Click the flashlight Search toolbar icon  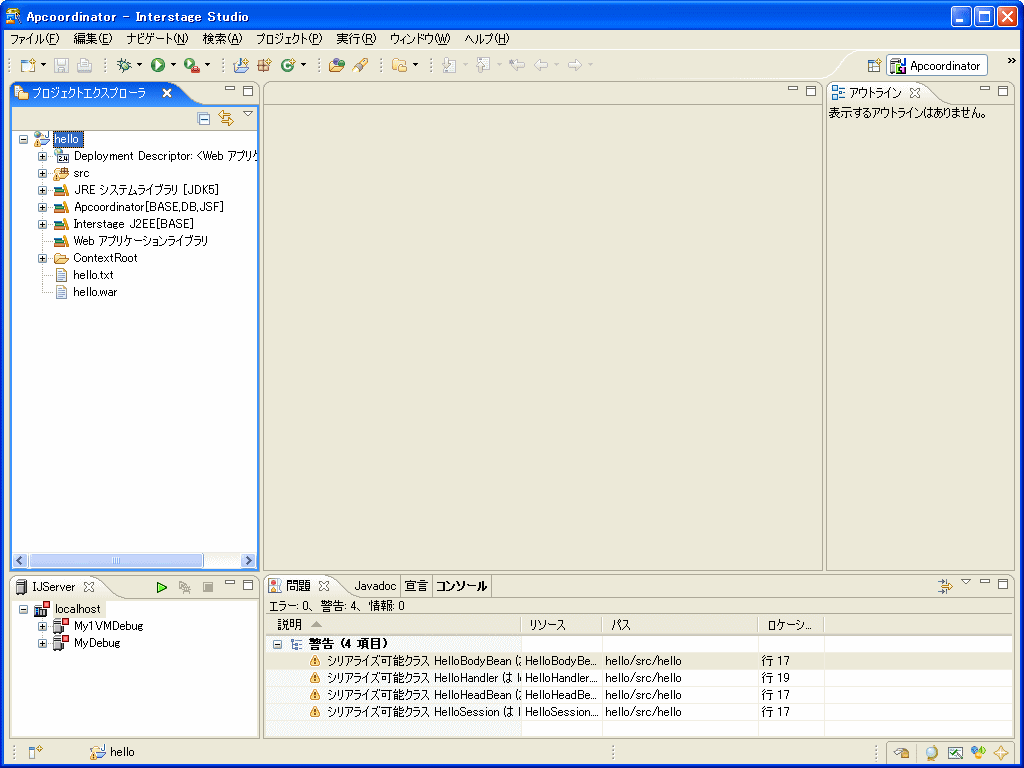[x=360, y=65]
